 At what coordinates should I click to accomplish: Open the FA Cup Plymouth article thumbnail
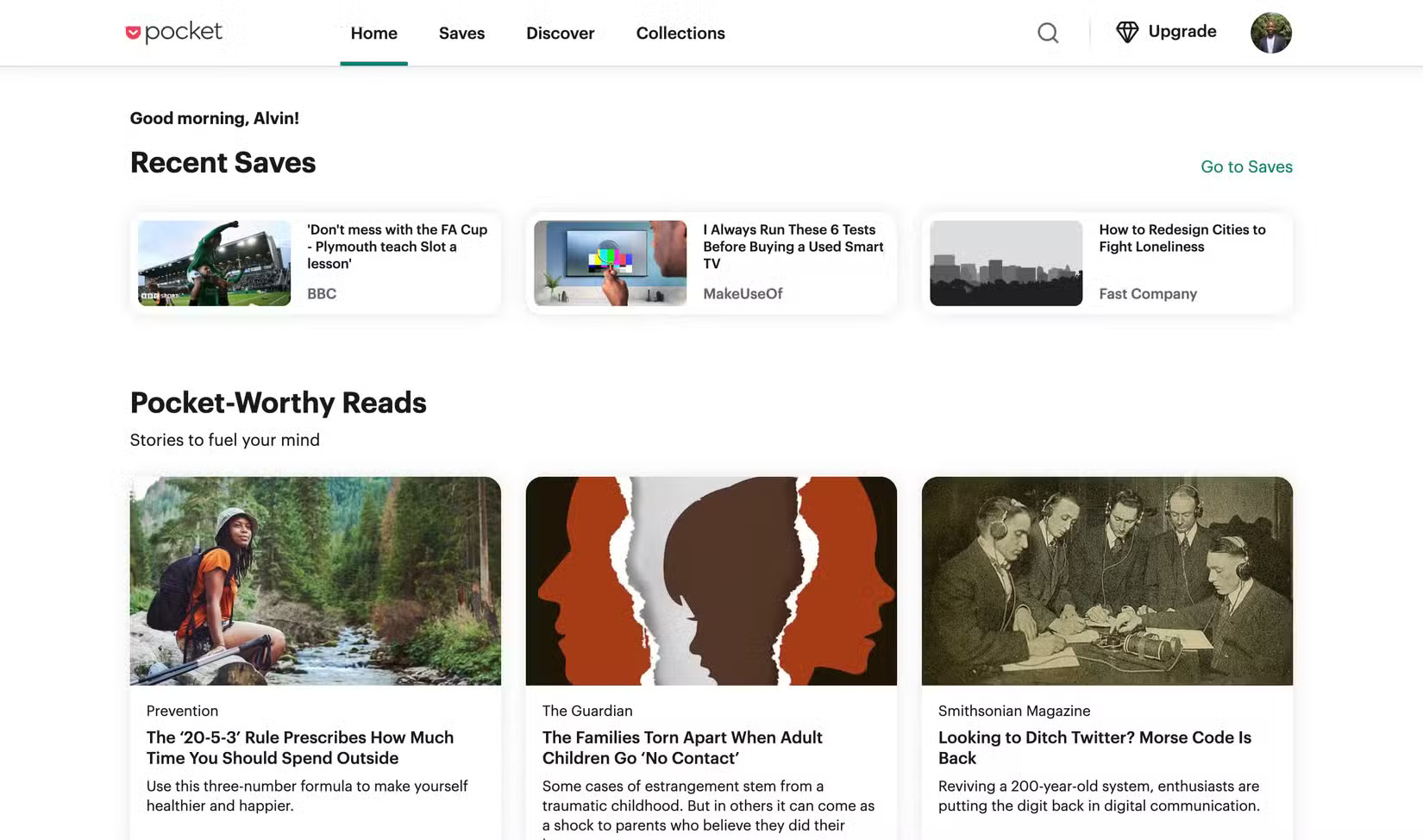(x=214, y=263)
